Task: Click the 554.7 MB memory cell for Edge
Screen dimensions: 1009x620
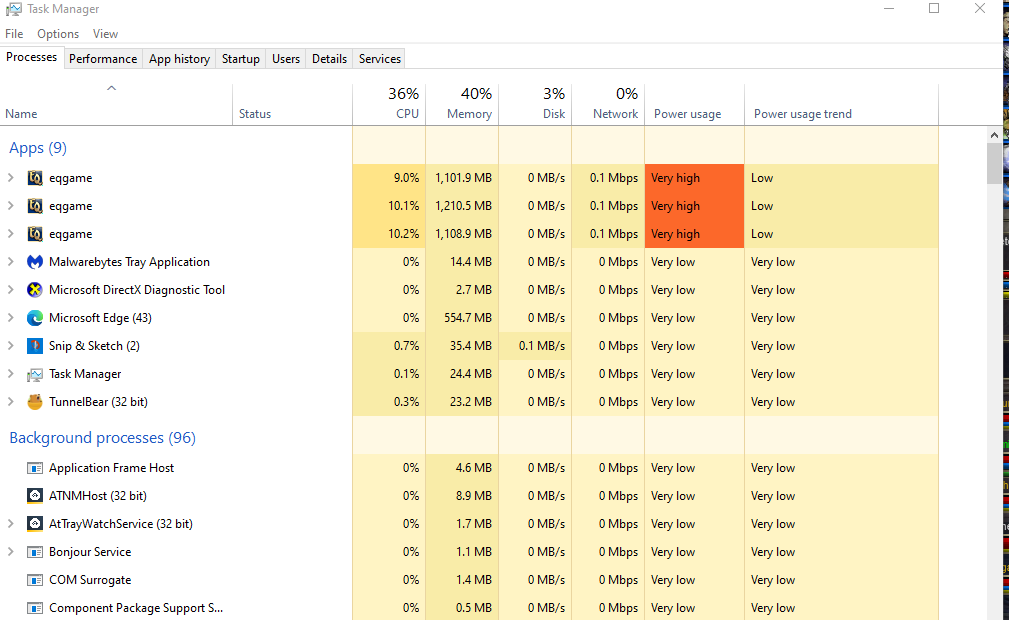Action: 462,318
